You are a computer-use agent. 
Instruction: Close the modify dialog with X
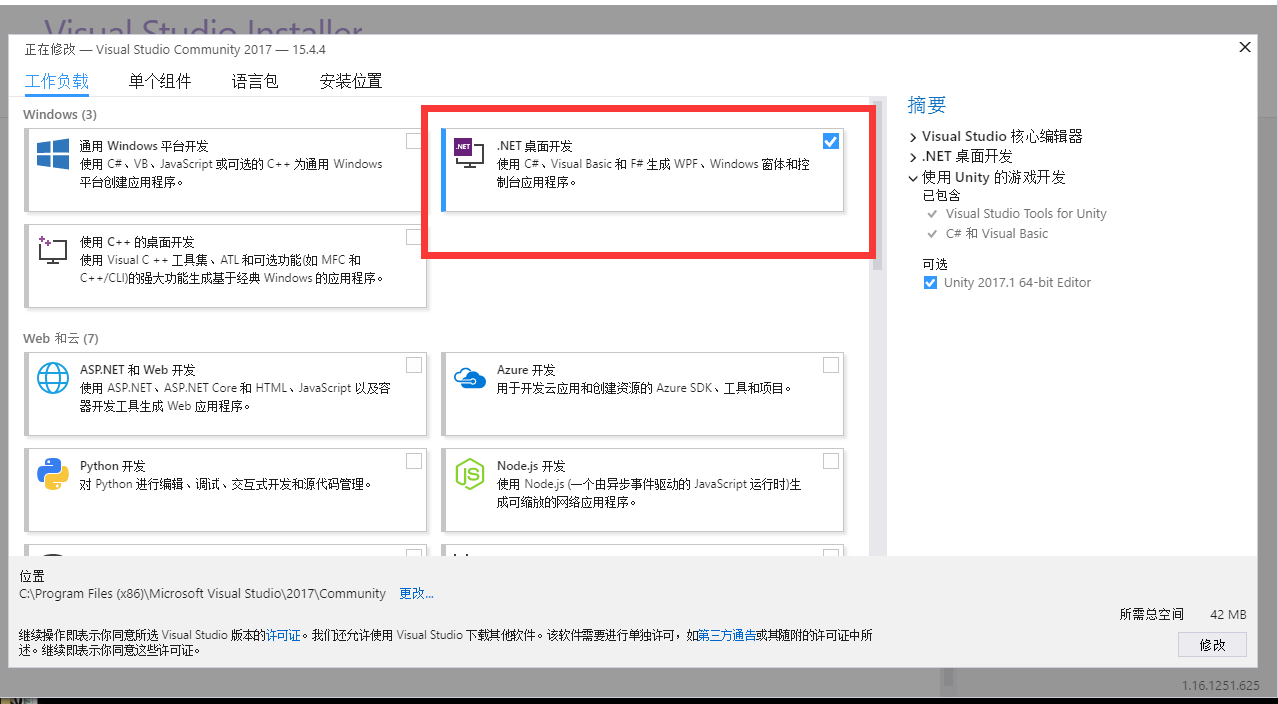[x=1245, y=47]
